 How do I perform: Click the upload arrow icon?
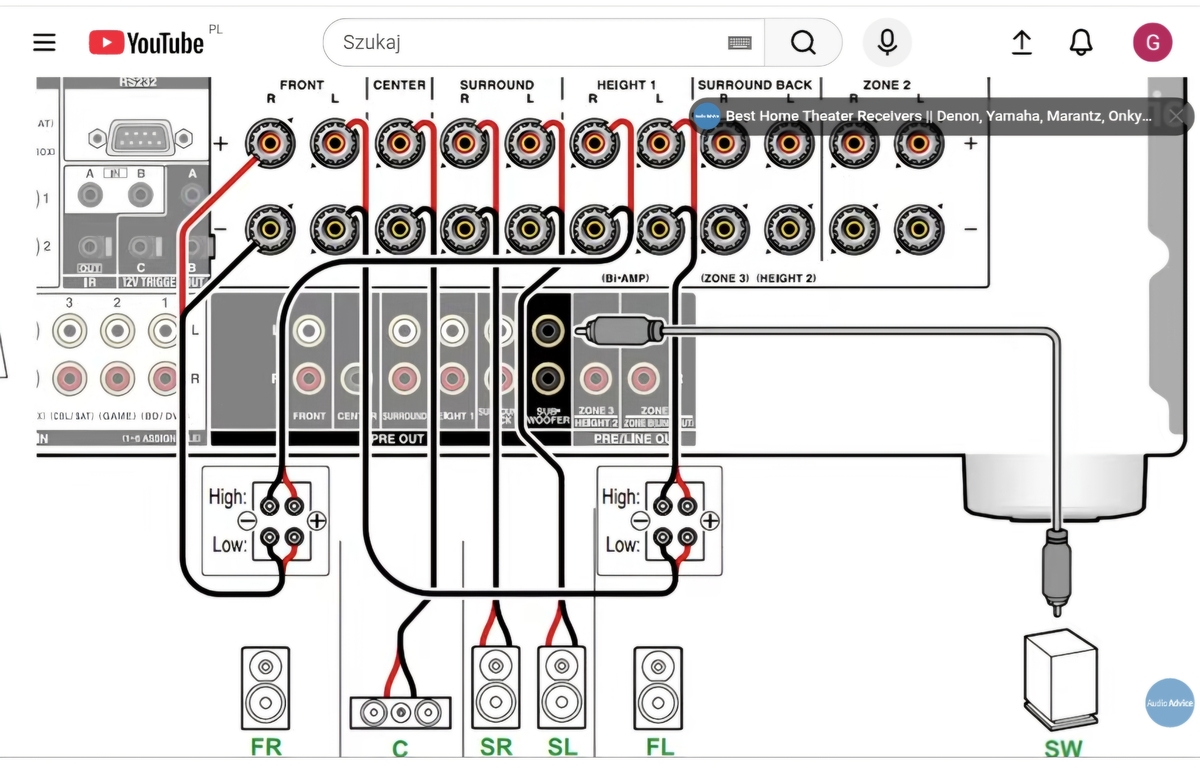1021,43
